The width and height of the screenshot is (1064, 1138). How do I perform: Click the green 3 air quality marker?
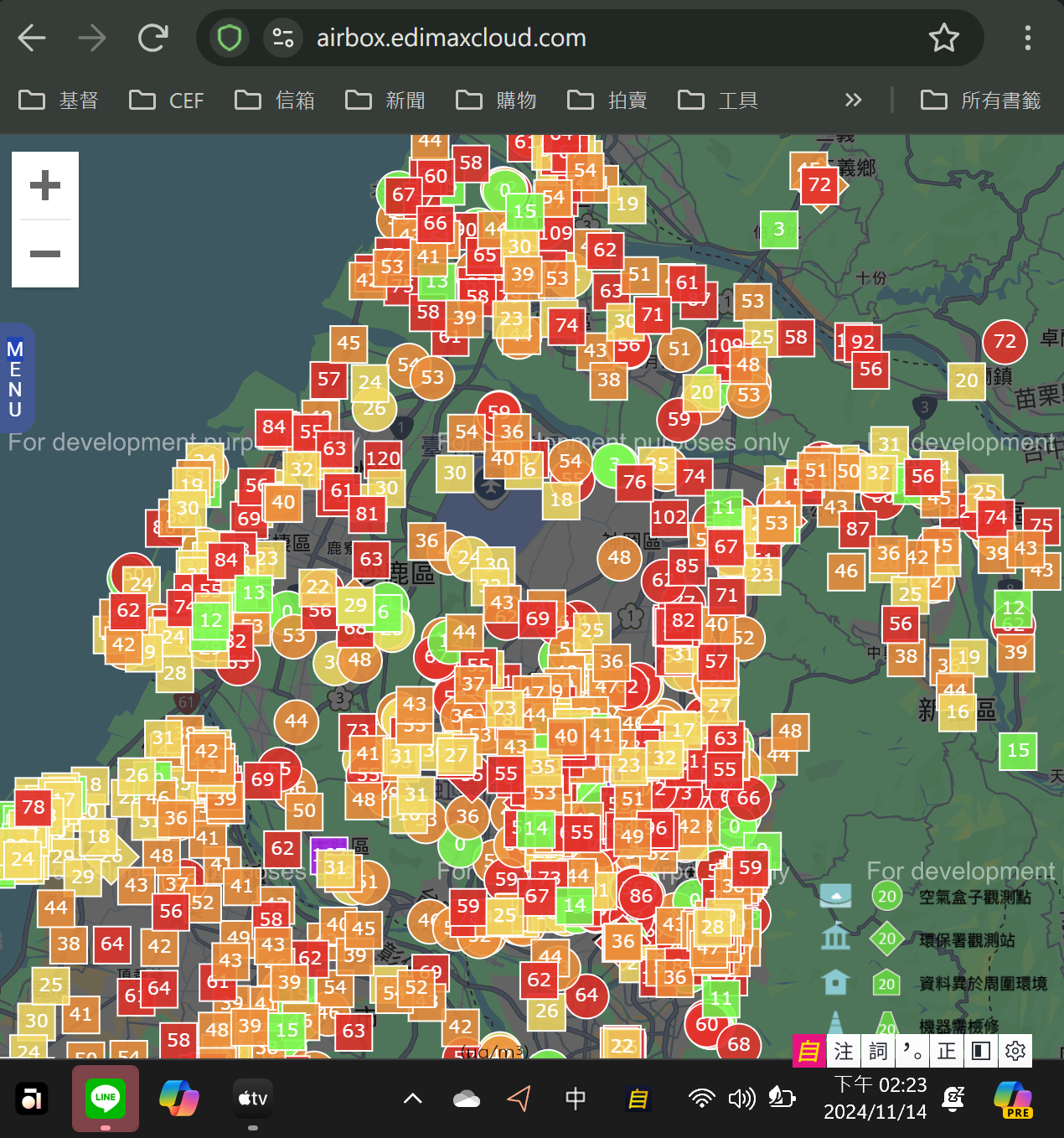(779, 230)
